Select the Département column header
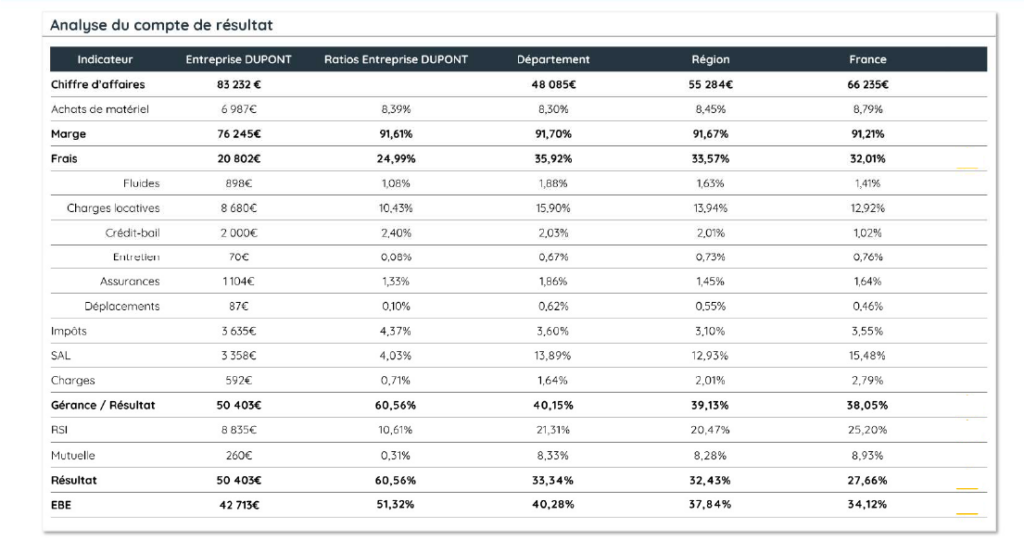 click(x=553, y=59)
